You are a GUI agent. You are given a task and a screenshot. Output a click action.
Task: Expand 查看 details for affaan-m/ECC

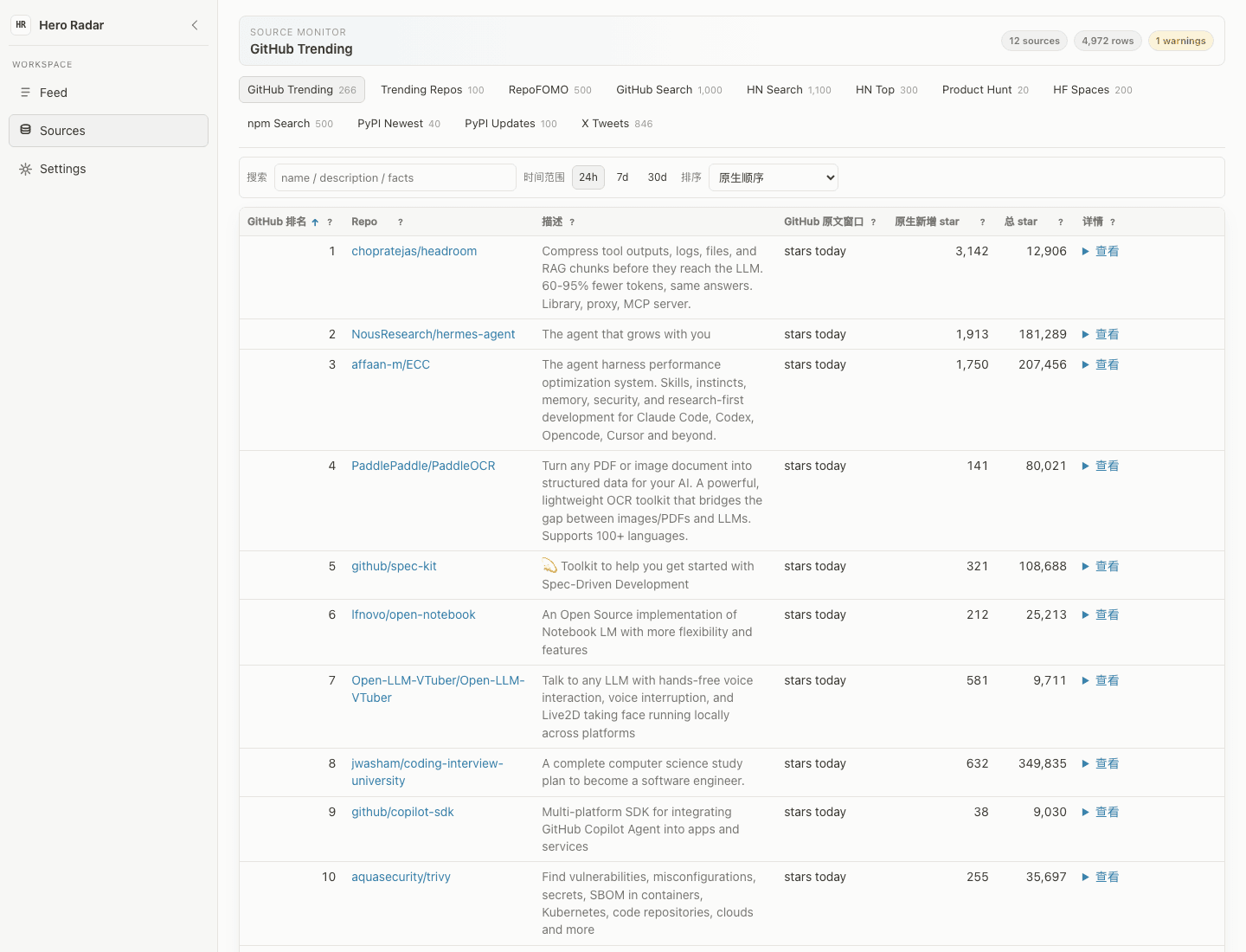pyautogui.click(x=1101, y=364)
